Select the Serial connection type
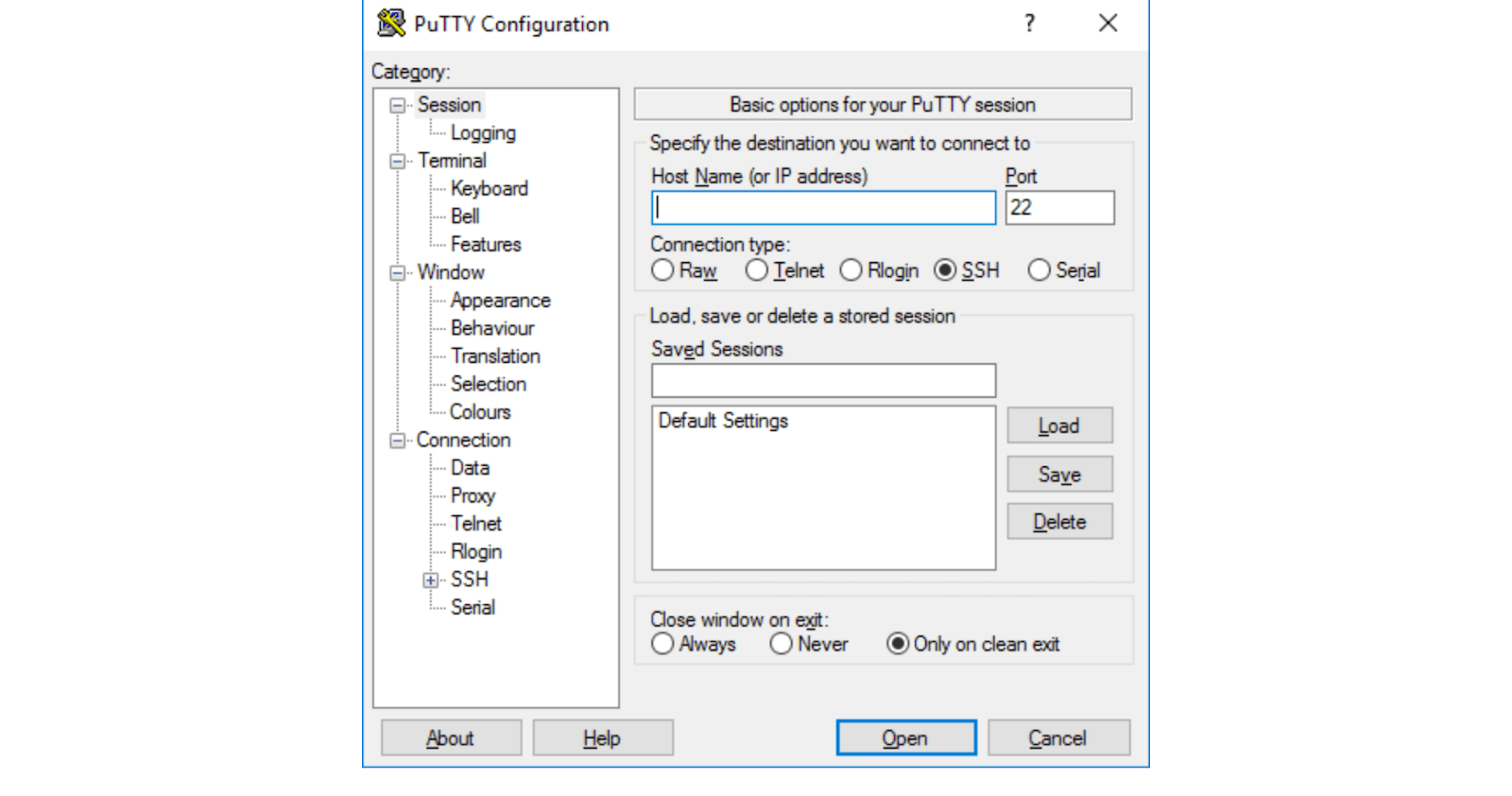The width and height of the screenshot is (1512, 796). tap(1039, 270)
